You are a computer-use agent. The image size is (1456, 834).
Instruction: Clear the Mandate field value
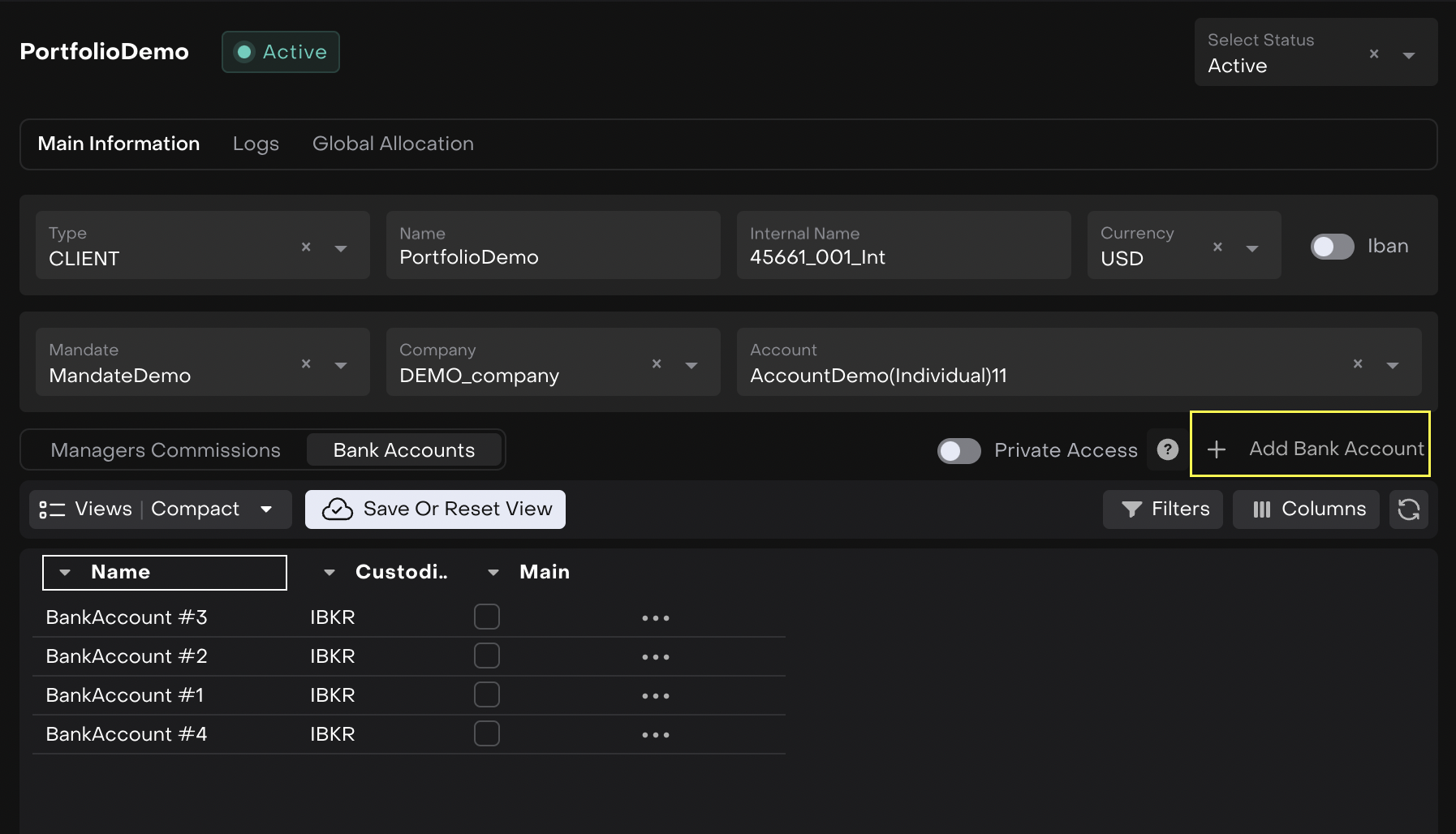click(306, 364)
